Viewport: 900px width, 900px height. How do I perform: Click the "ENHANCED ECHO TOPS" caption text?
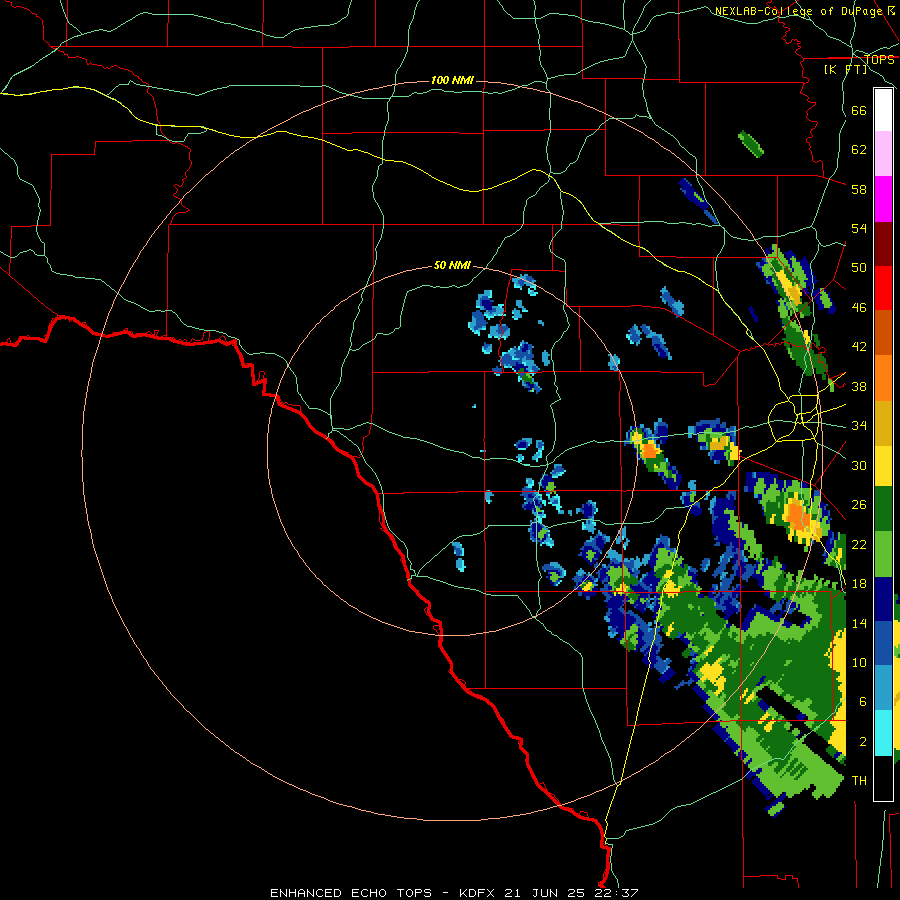point(351,893)
